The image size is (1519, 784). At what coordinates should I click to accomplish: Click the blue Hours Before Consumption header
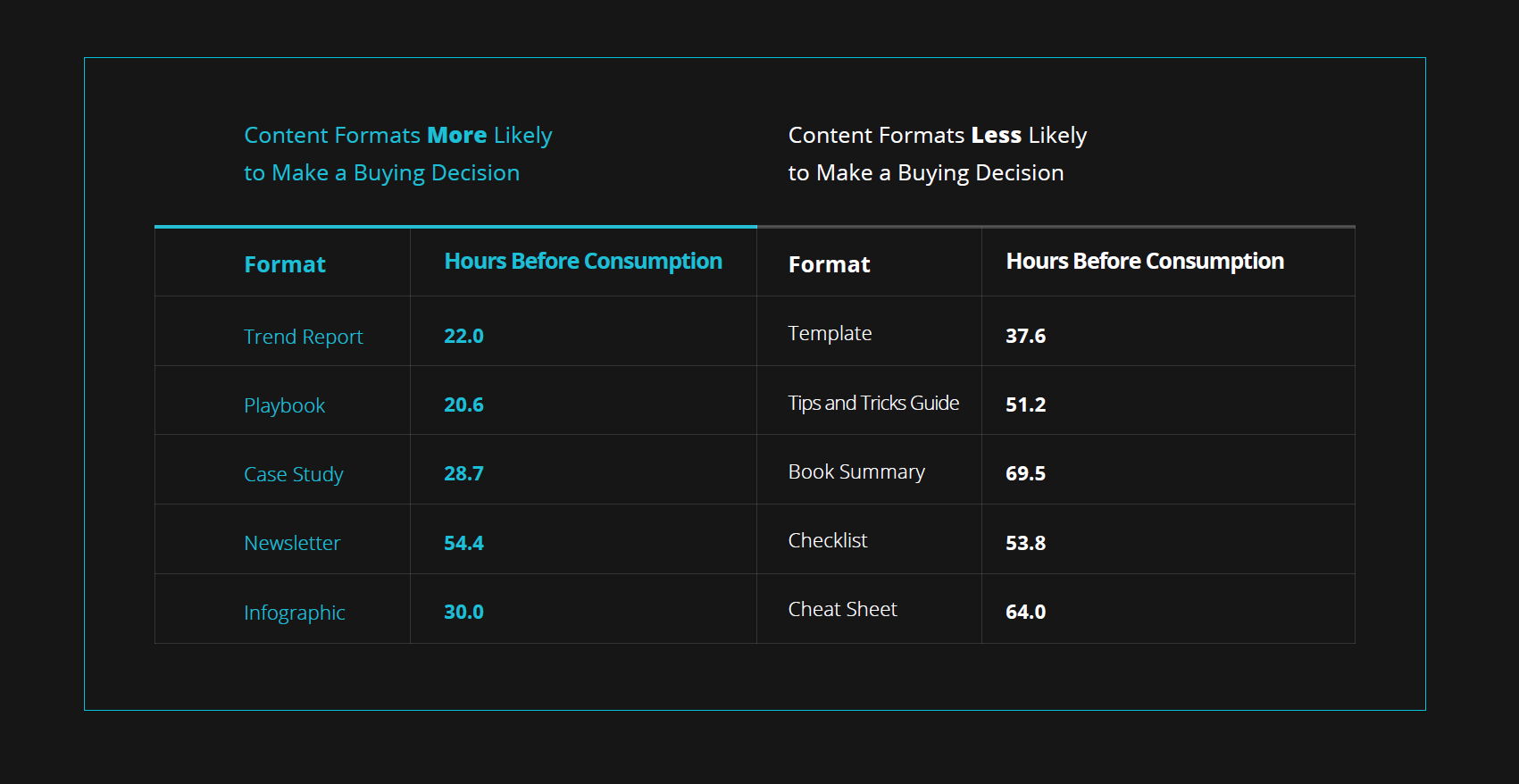pos(583,262)
